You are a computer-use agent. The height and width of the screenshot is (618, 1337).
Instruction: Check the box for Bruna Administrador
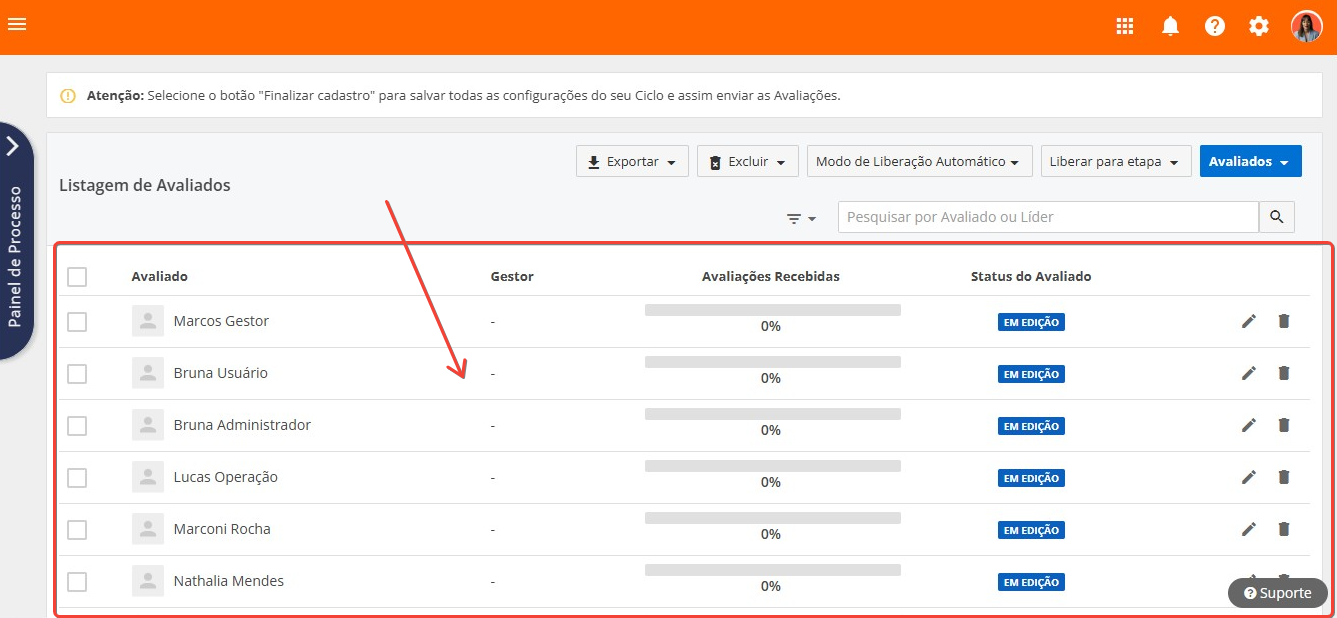point(77,426)
